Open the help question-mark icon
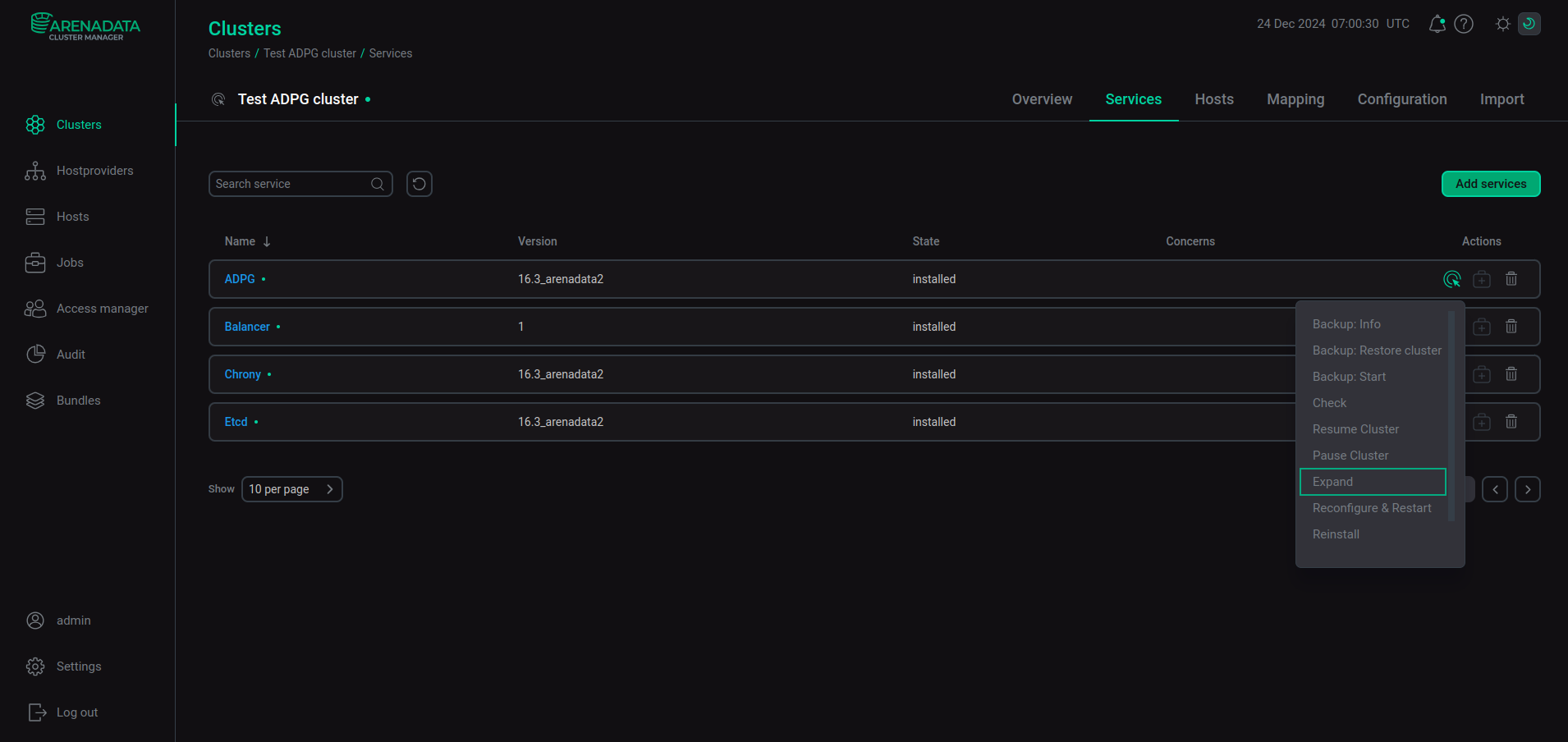The image size is (1568, 742). (1464, 24)
